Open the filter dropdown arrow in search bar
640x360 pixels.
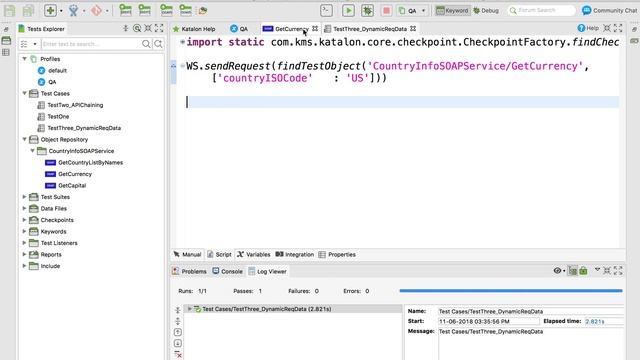pos(35,44)
